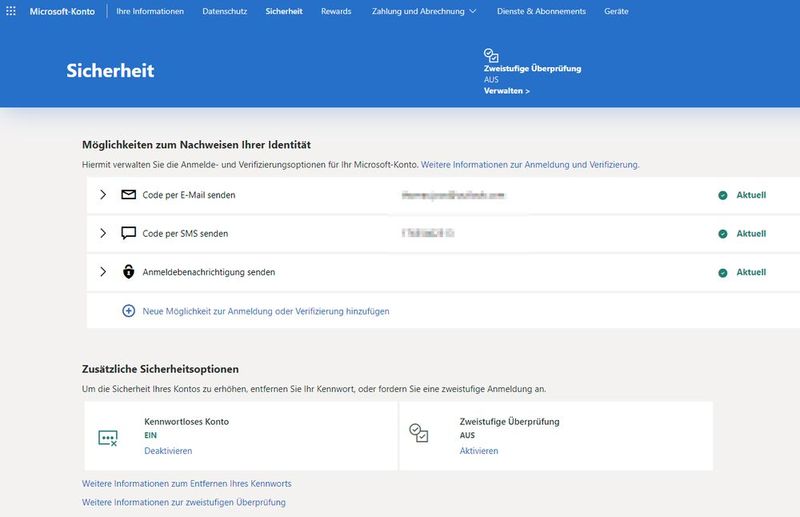Click Neue Möglichkeit zur Anmeldung hinzufügen link
The width and height of the screenshot is (800, 517).
pyautogui.click(x=266, y=311)
